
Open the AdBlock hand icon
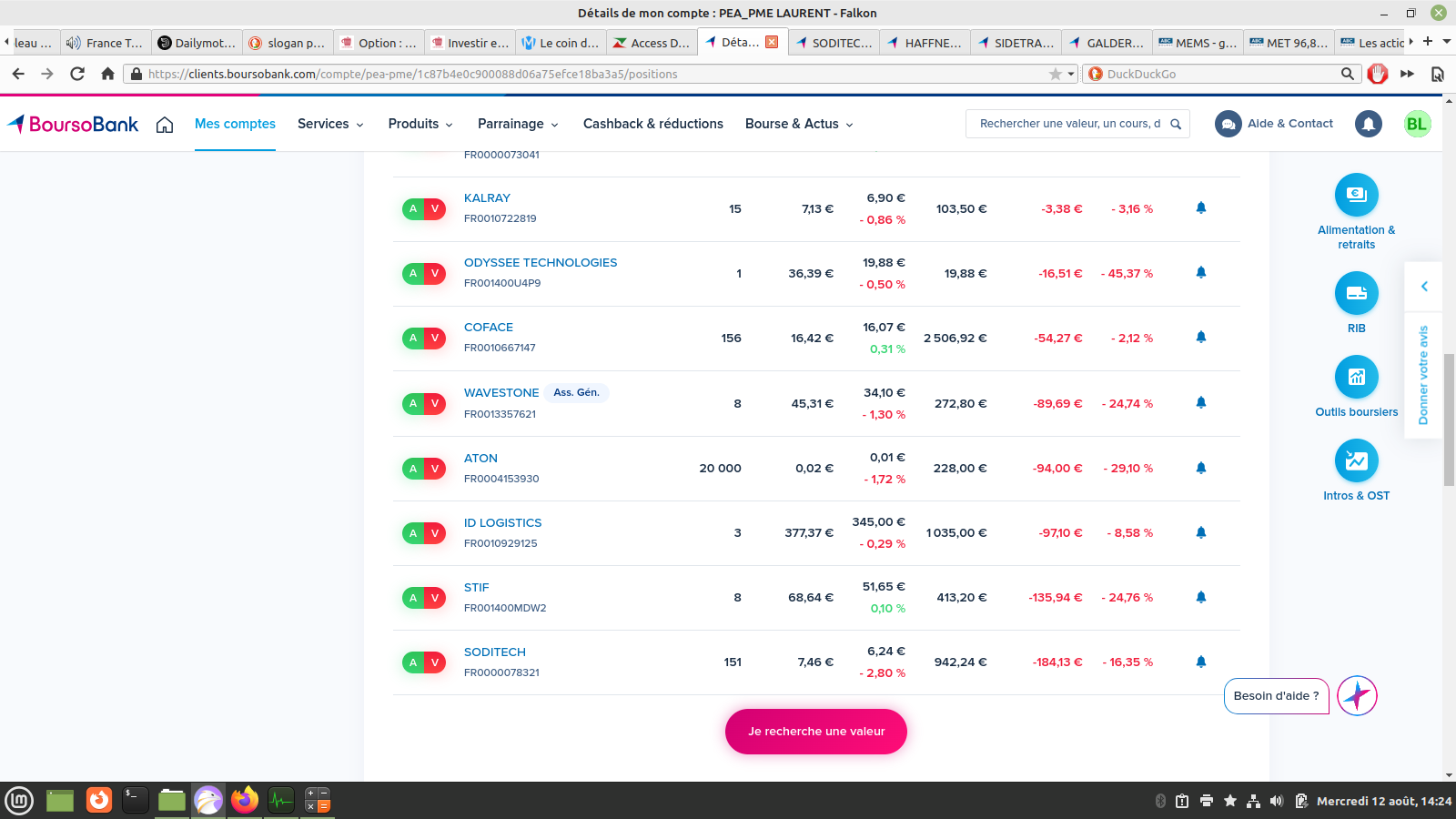(1378, 74)
